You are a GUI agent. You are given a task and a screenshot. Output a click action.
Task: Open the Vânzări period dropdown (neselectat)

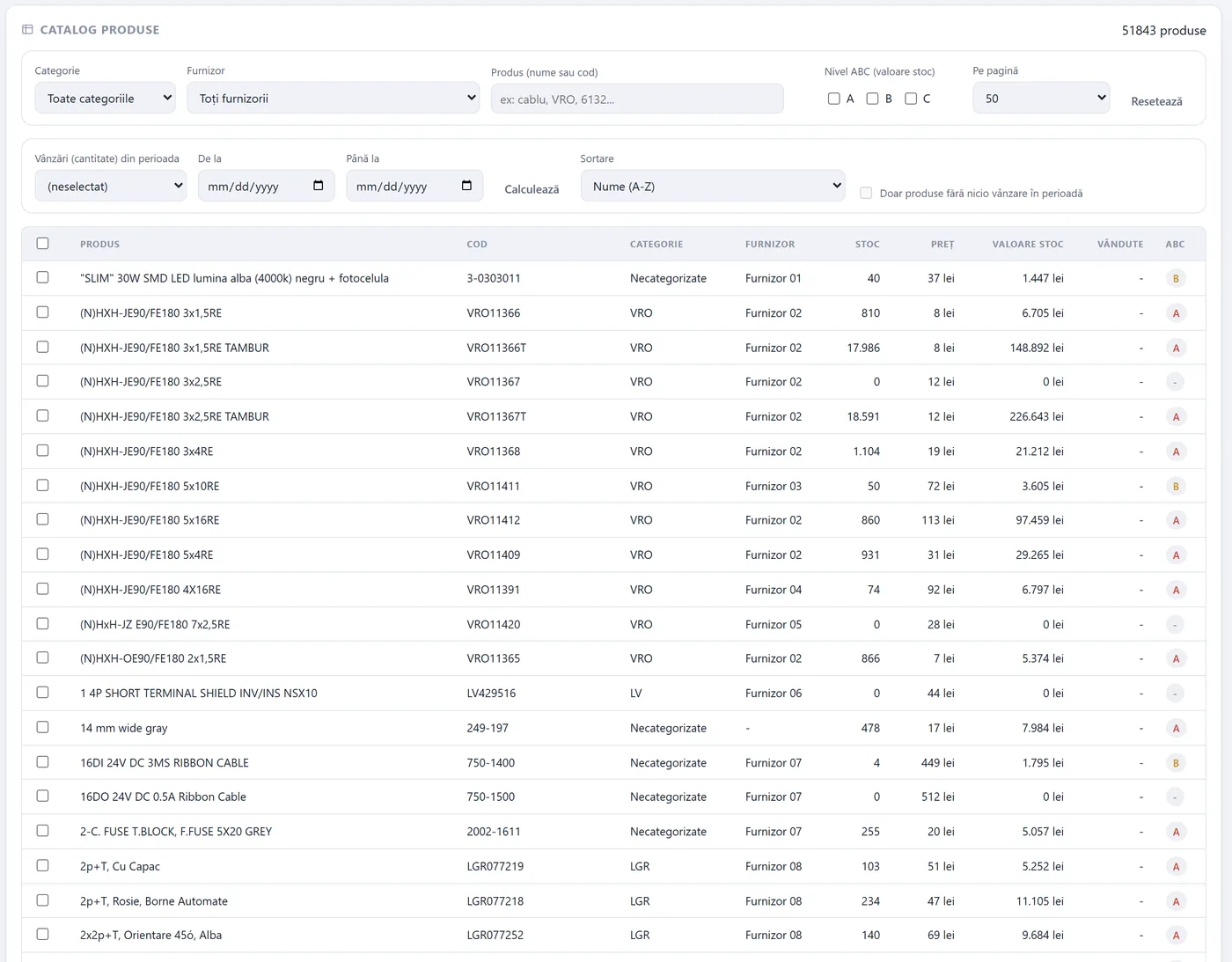point(110,186)
